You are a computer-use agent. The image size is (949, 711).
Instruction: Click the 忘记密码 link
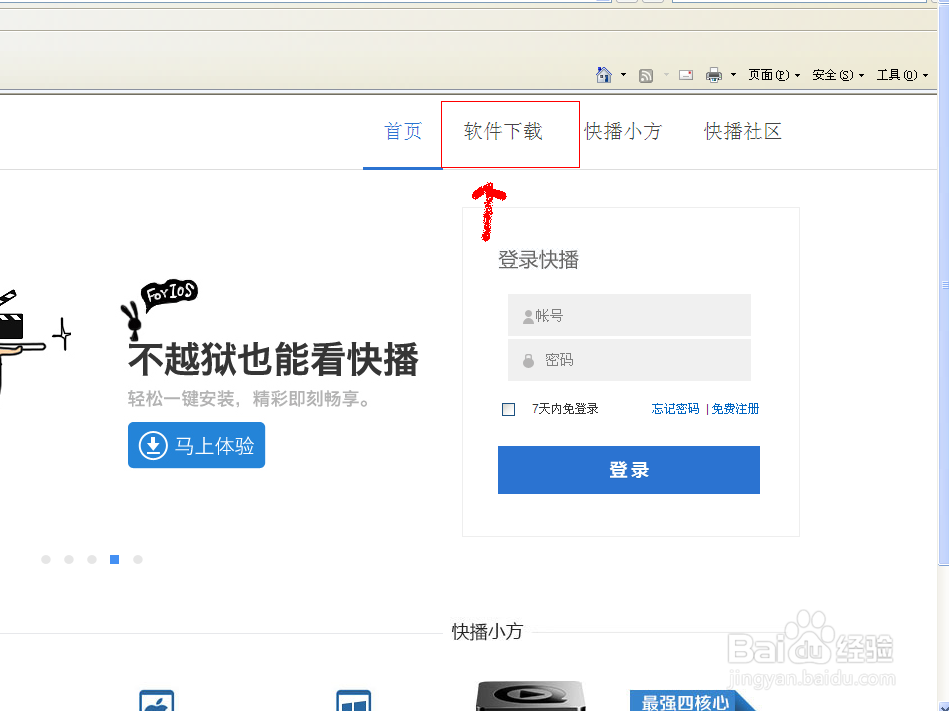coord(675,409)
